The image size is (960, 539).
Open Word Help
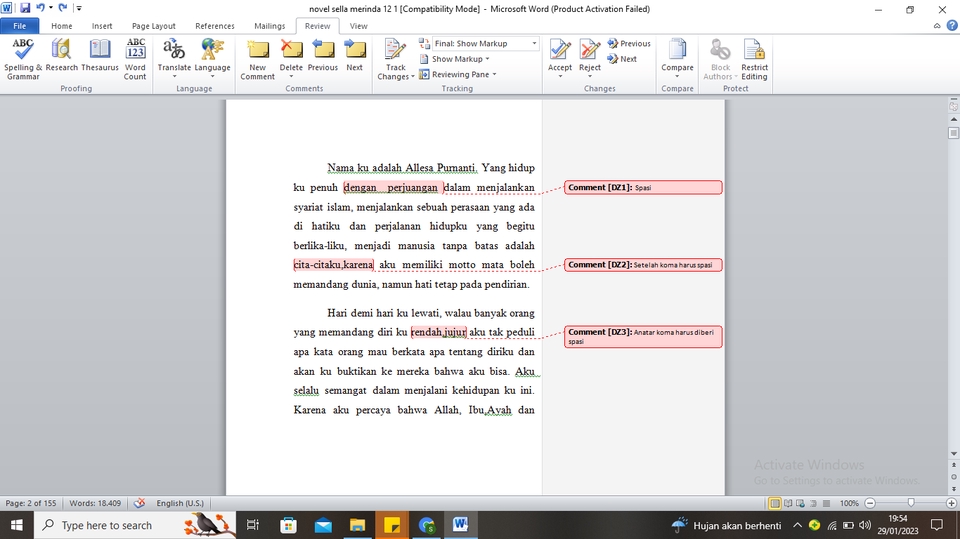coord(952,26)
